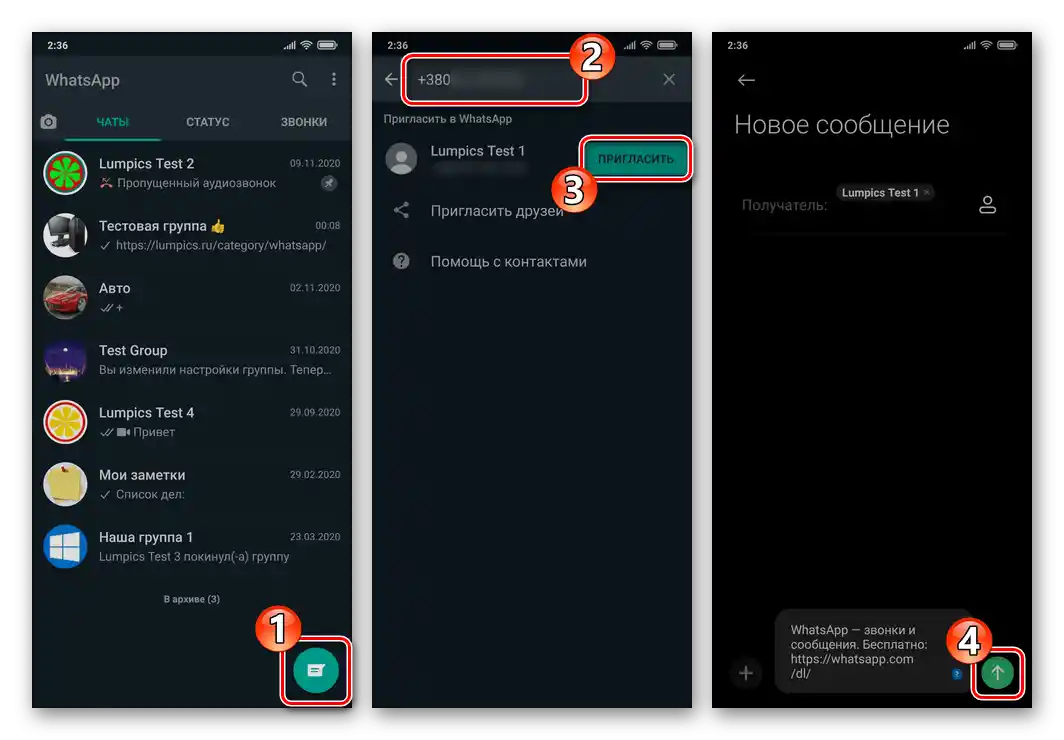Image resolution: width=1064 pixels, height=740 pixels.
Task: Open the Тестовая группа chat
Action: 192,235
